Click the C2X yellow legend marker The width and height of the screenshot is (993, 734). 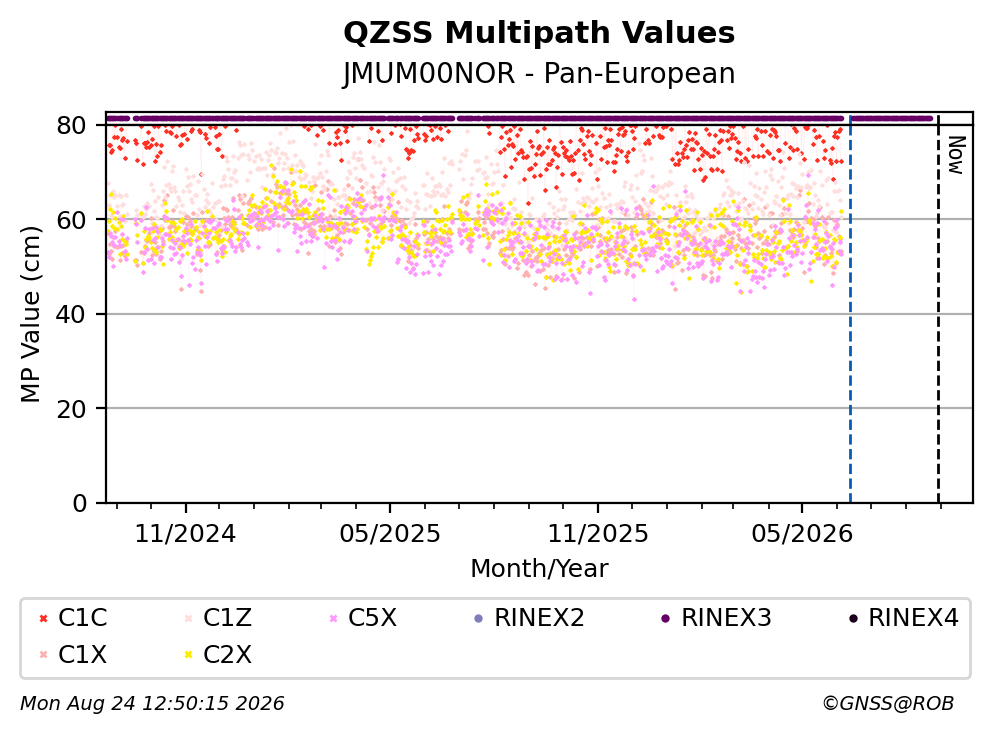point(189,655)
